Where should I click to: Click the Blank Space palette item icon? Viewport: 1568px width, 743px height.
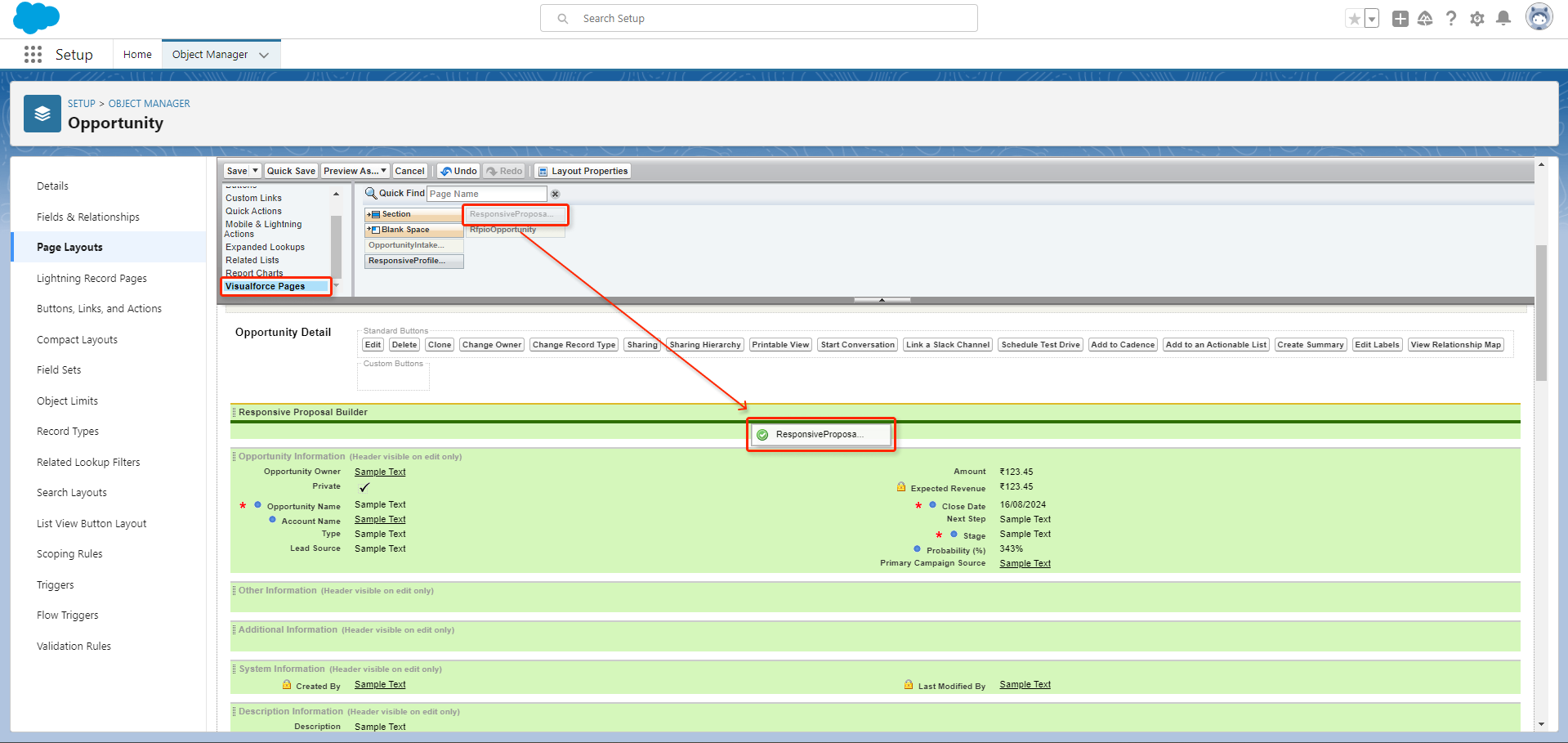[x=373, y=230]
